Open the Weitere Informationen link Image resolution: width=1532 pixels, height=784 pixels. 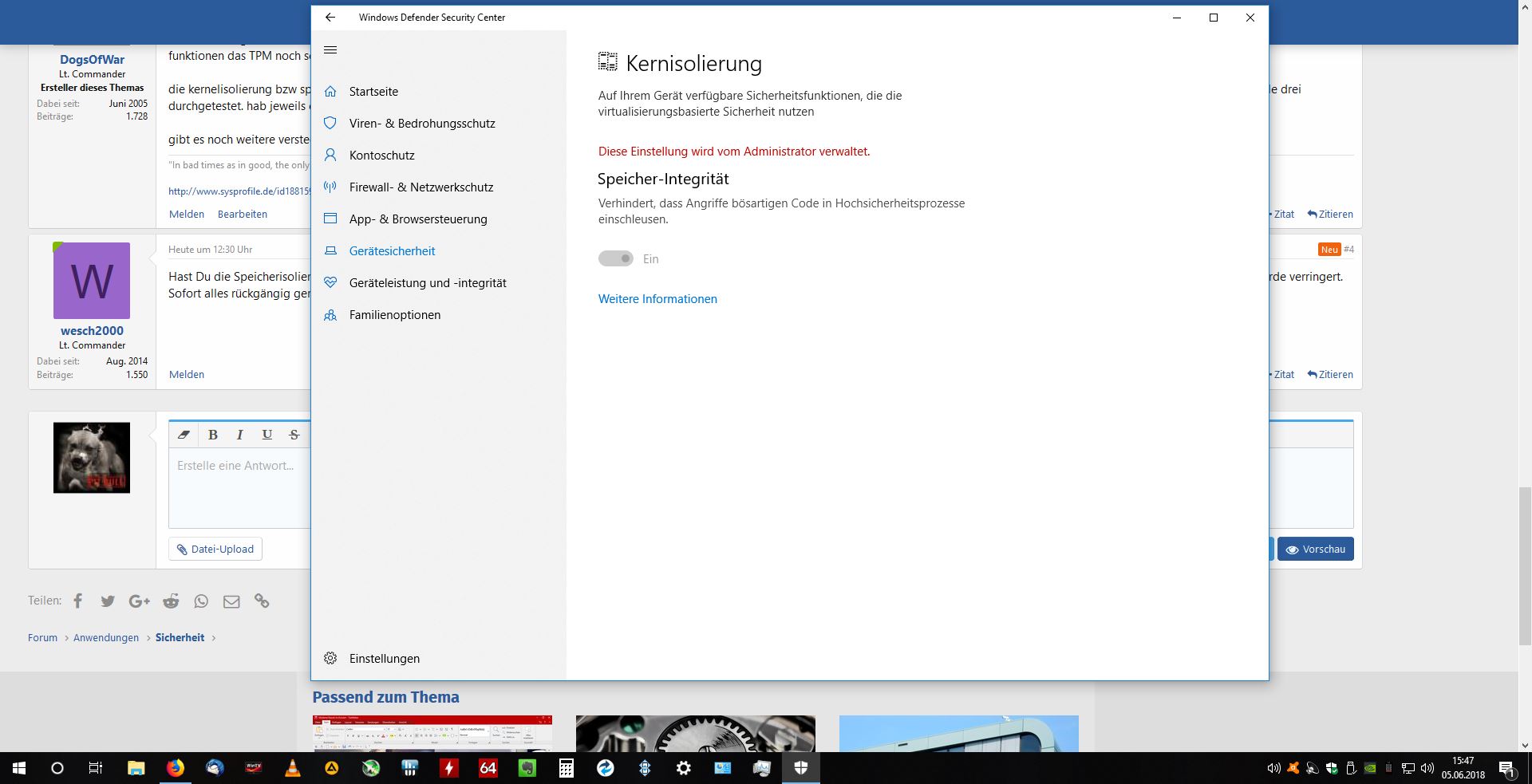point(657,299)
